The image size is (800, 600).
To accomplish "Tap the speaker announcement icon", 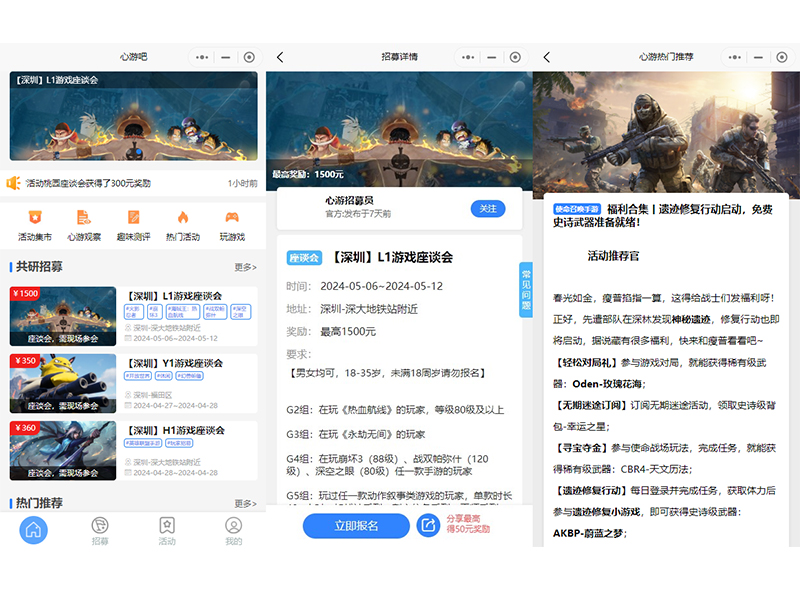I will 14,183.
